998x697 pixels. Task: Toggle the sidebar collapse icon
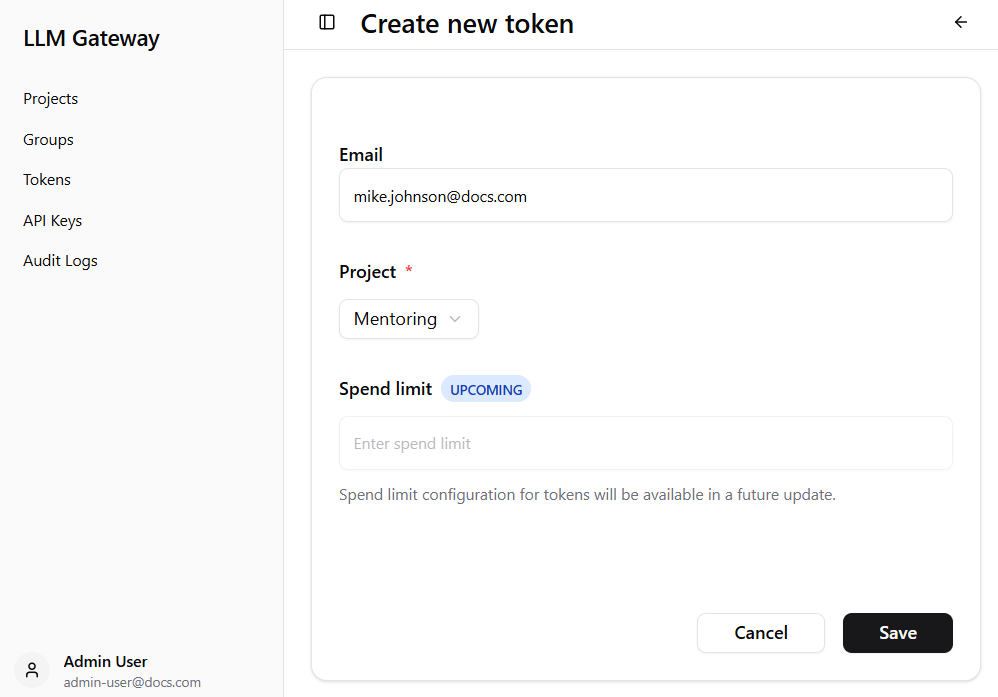[x=327, y=22]
